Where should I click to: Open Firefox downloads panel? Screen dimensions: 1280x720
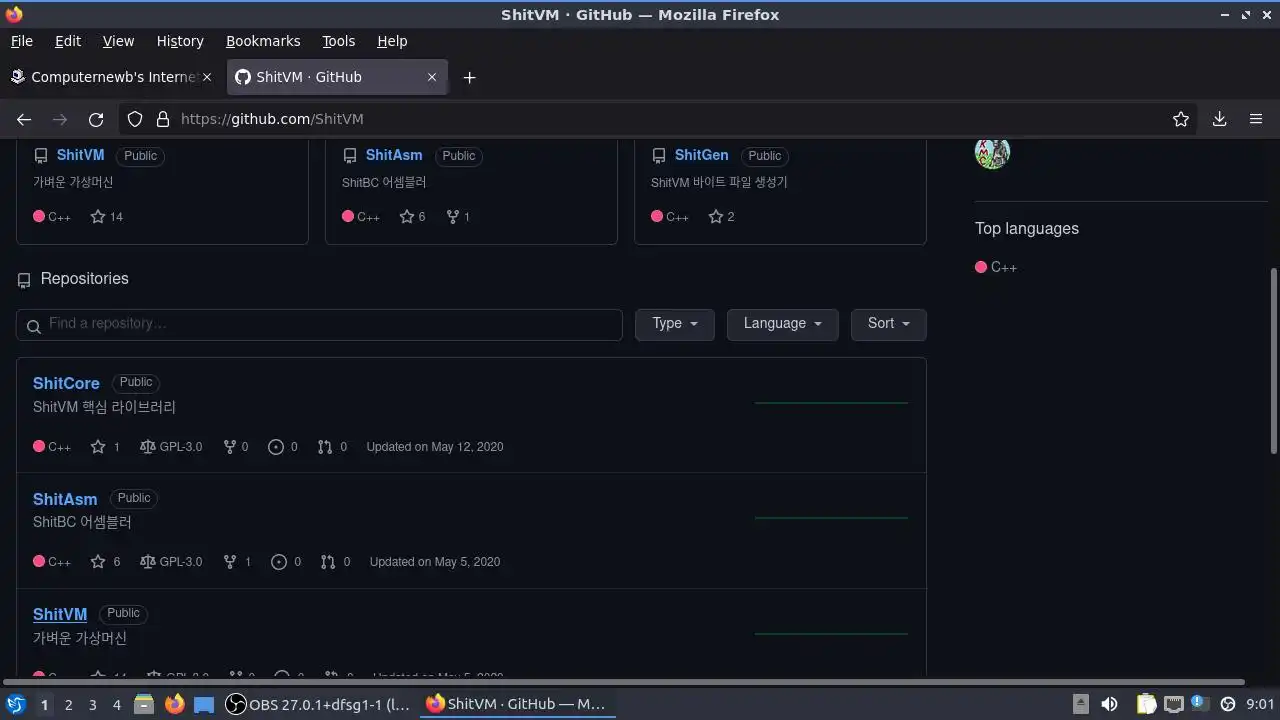(x=1219, y=119)
